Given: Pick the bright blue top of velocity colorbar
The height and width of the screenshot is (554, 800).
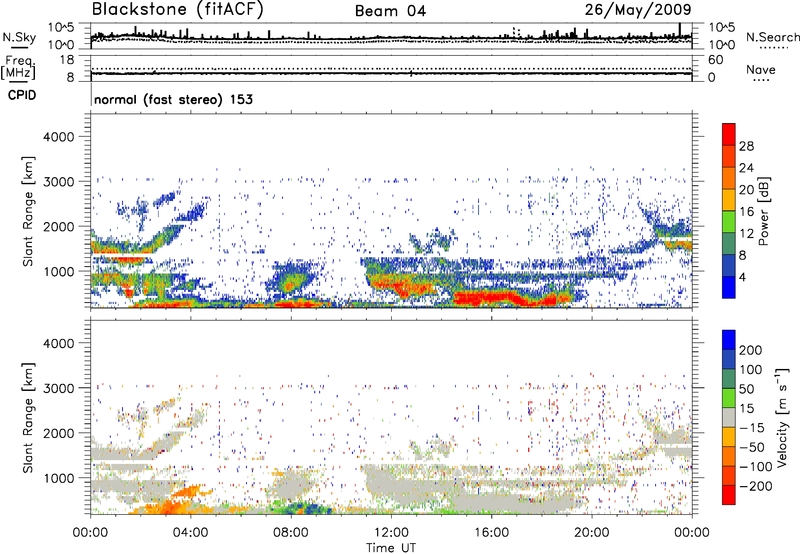Looking at the screenshot, I should point(729,340).
